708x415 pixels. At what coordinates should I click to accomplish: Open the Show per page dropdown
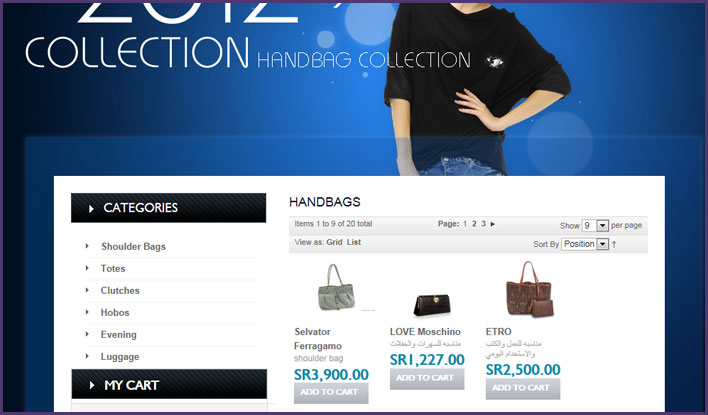point(595,225)
